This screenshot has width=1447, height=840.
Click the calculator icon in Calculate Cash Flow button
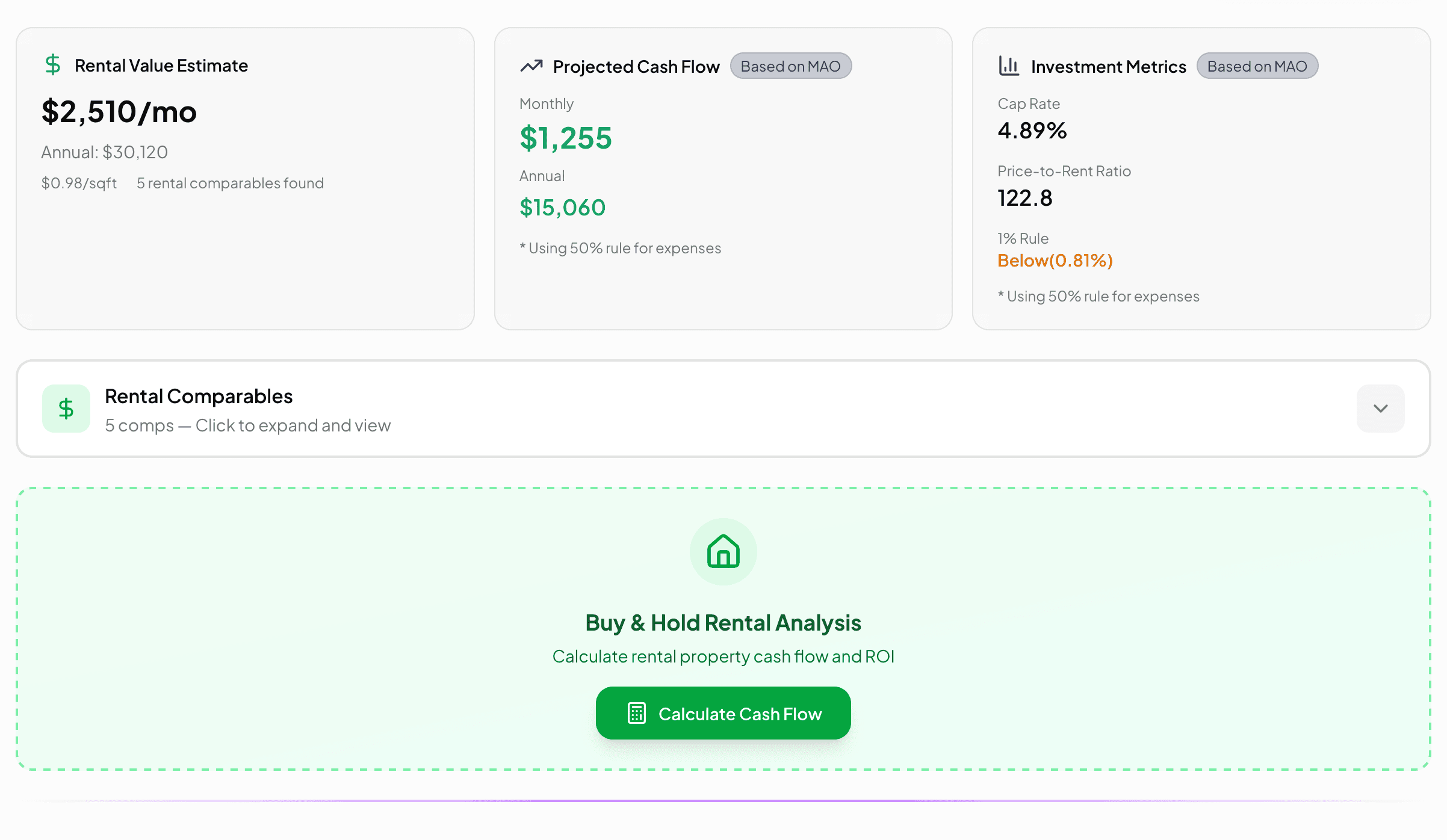tap(637, 714)
